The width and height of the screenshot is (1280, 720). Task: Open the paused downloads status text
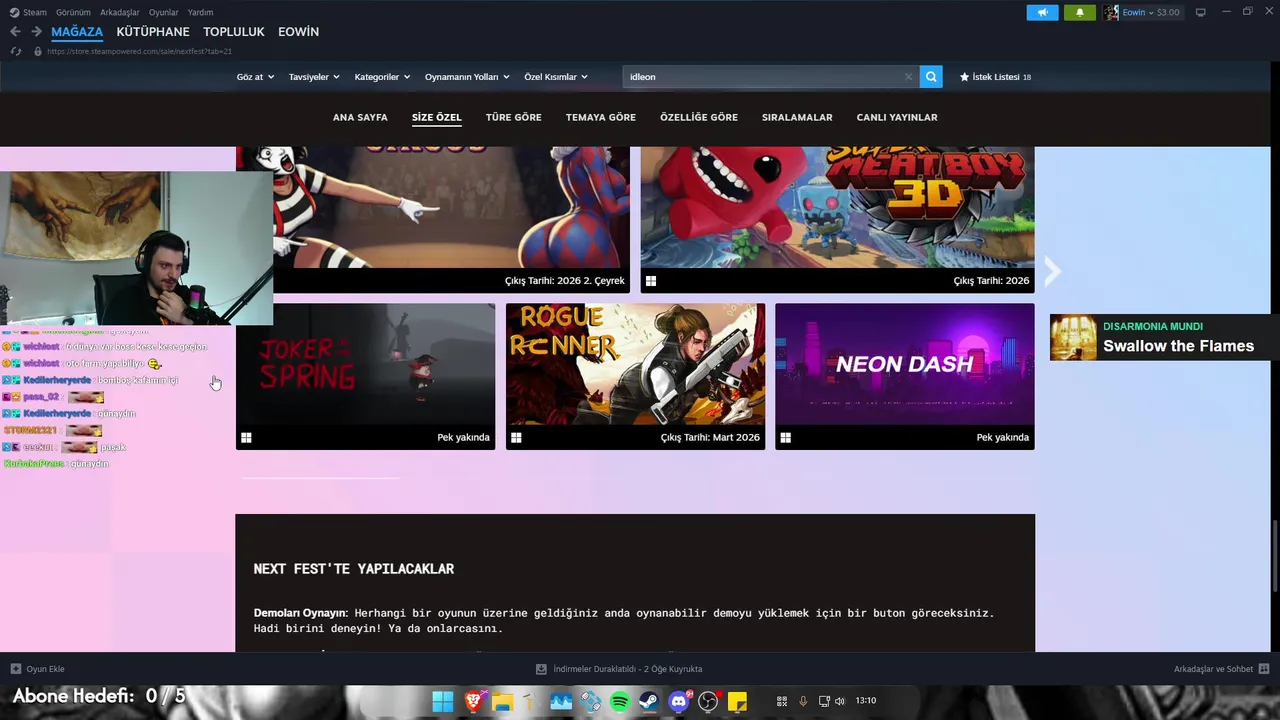pyautogui.click(x=627, y=669)
